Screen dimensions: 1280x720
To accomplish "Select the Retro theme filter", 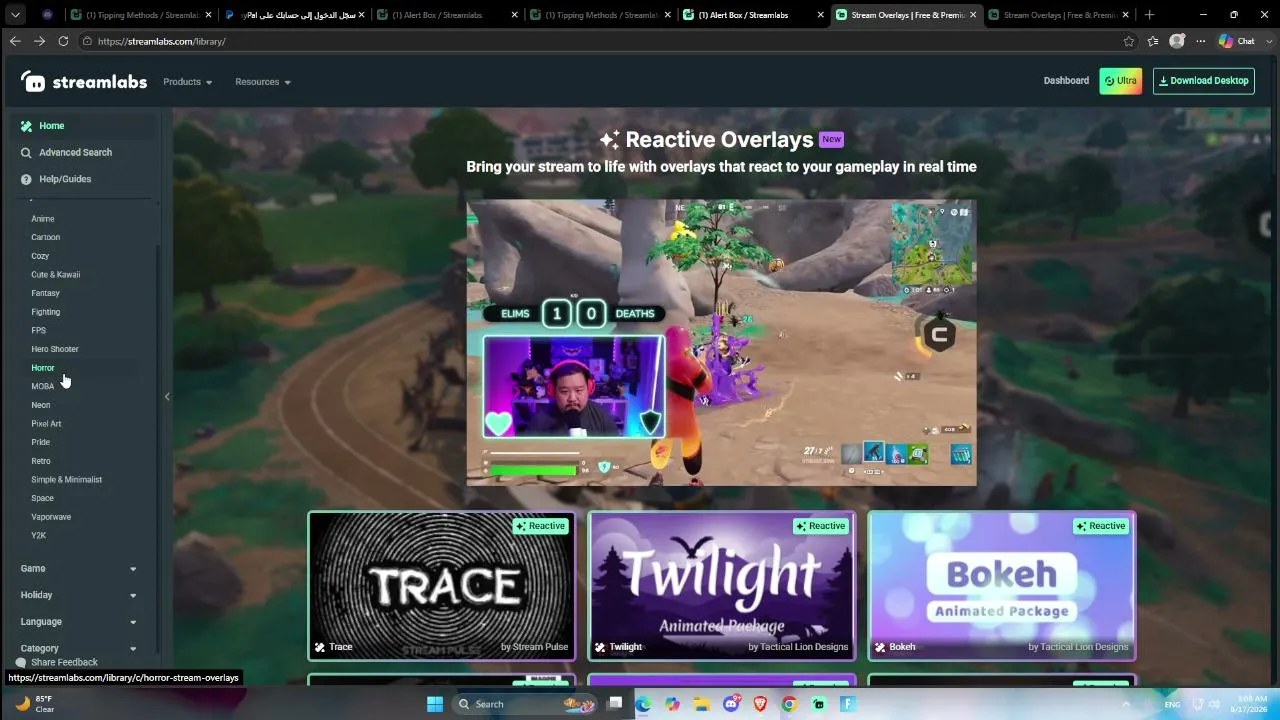I will (x=40, y=461).
